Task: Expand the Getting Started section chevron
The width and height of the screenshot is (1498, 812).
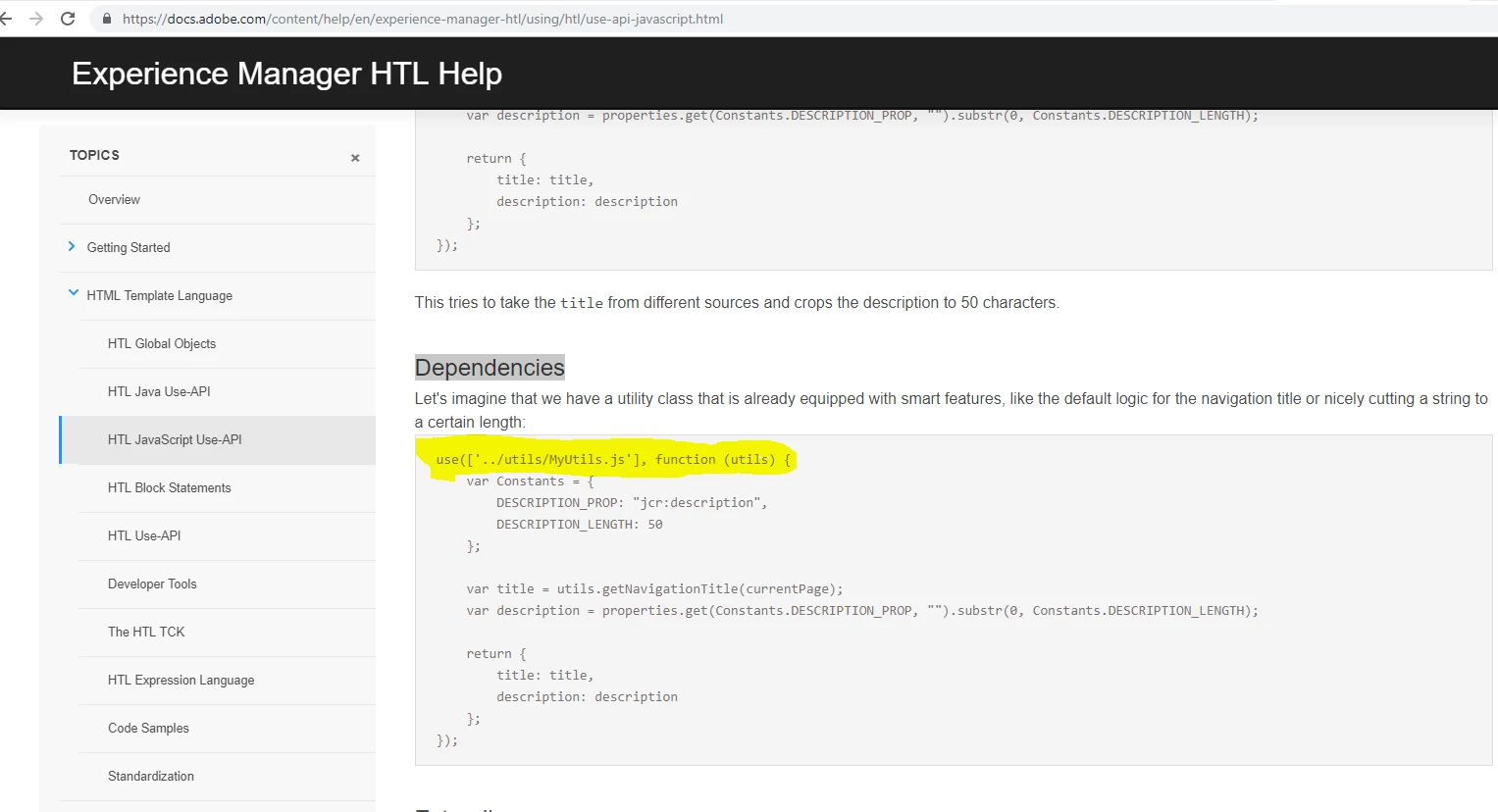Action: pos(72,247)
